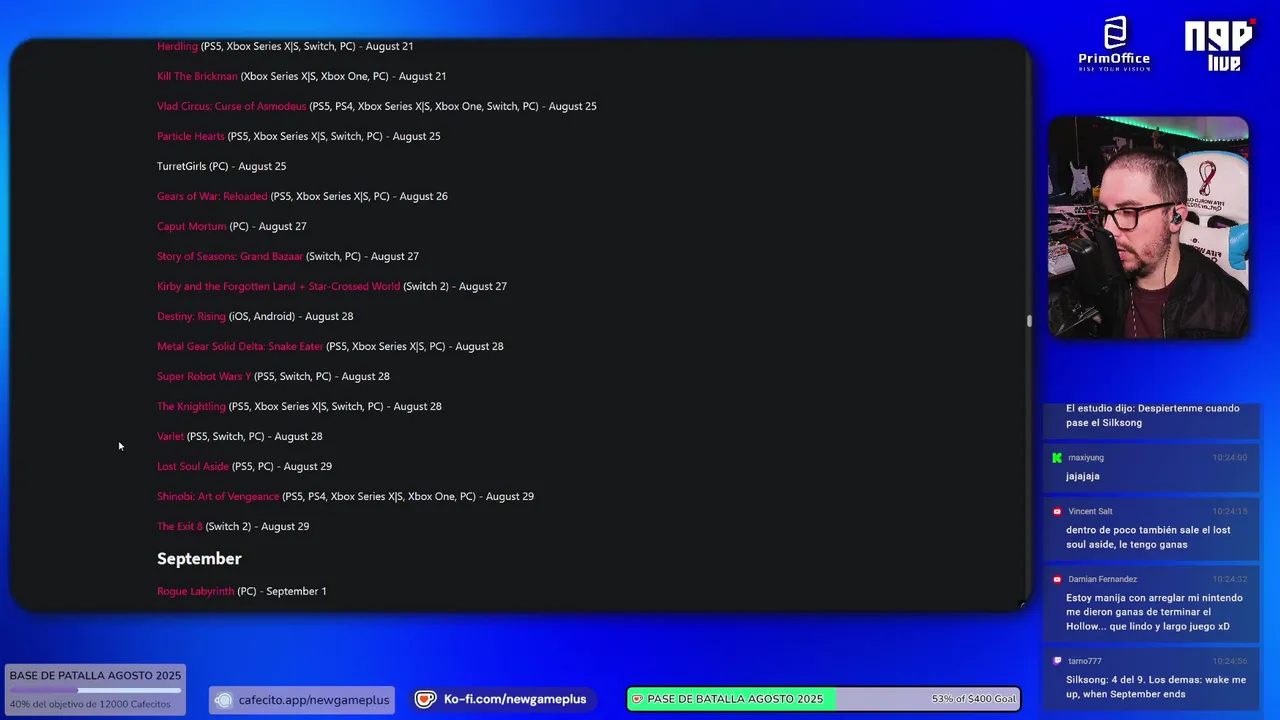Open the Lost Soul Aside link
This screenshot has width=1280, height=720.
coord(193,466)
